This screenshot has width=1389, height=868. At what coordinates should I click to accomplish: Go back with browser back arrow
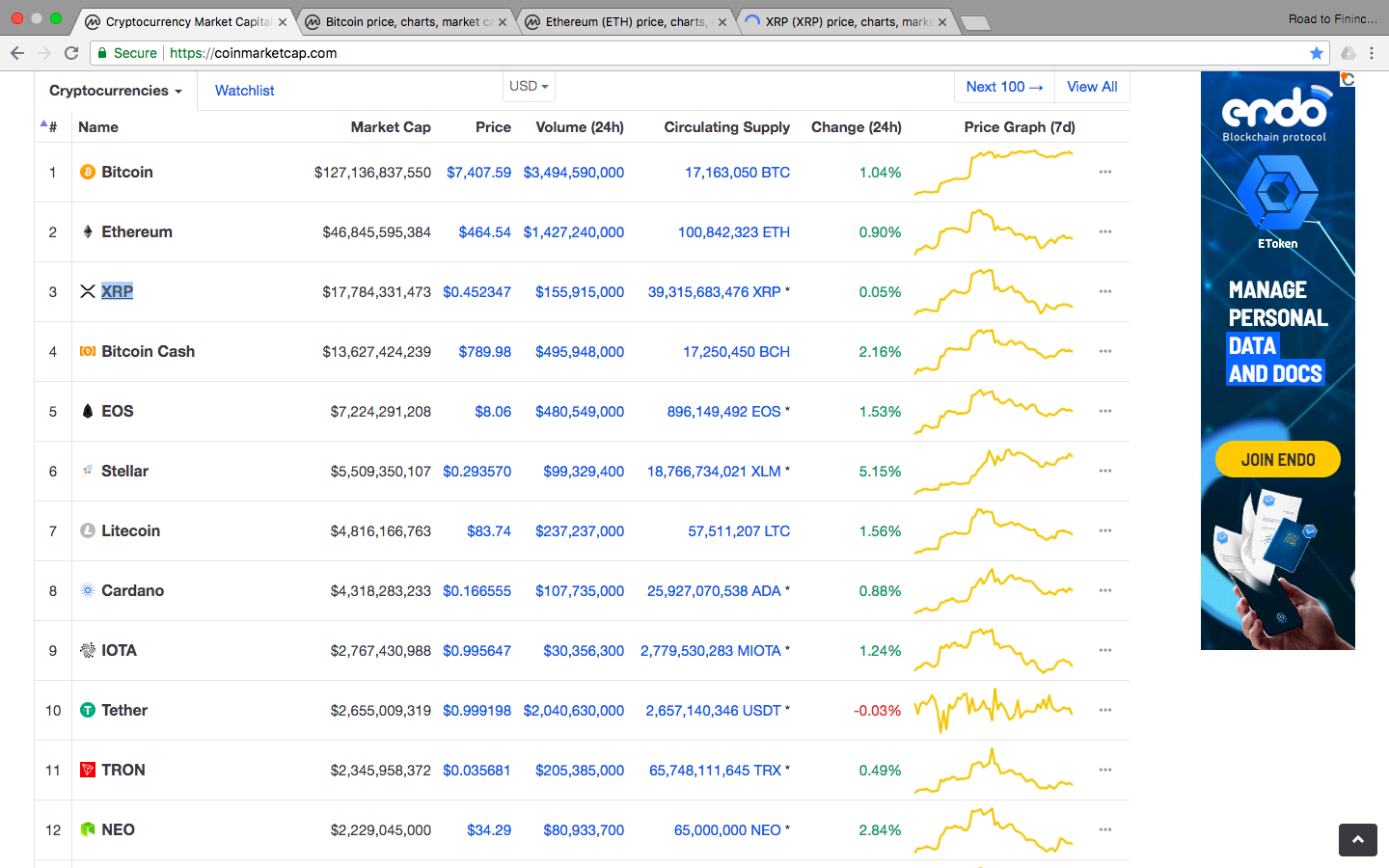(17, 53)
